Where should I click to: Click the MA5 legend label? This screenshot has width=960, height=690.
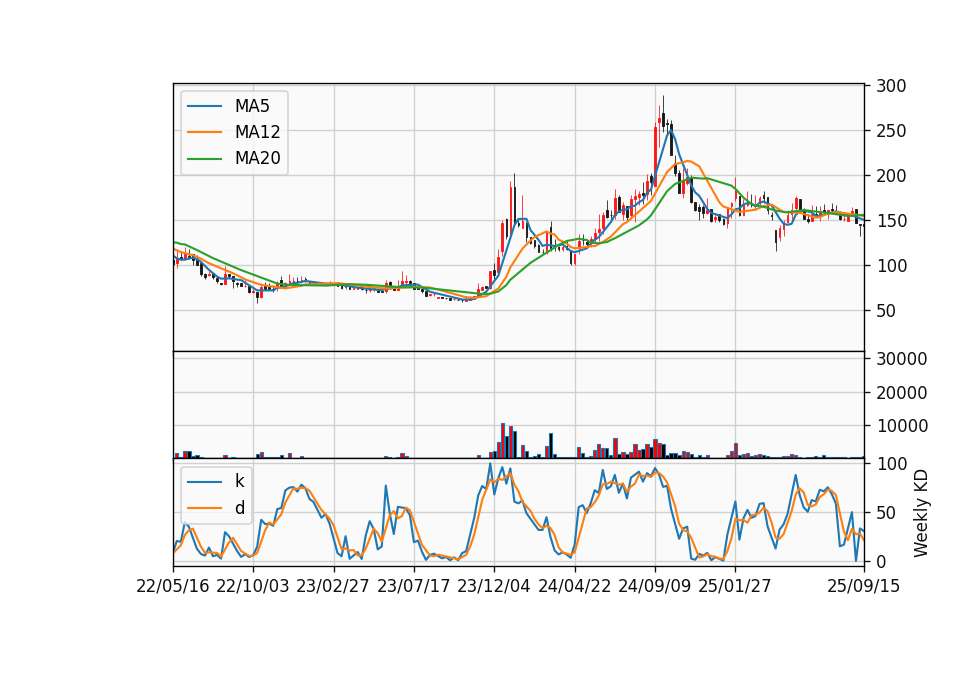tap(252, 106)
